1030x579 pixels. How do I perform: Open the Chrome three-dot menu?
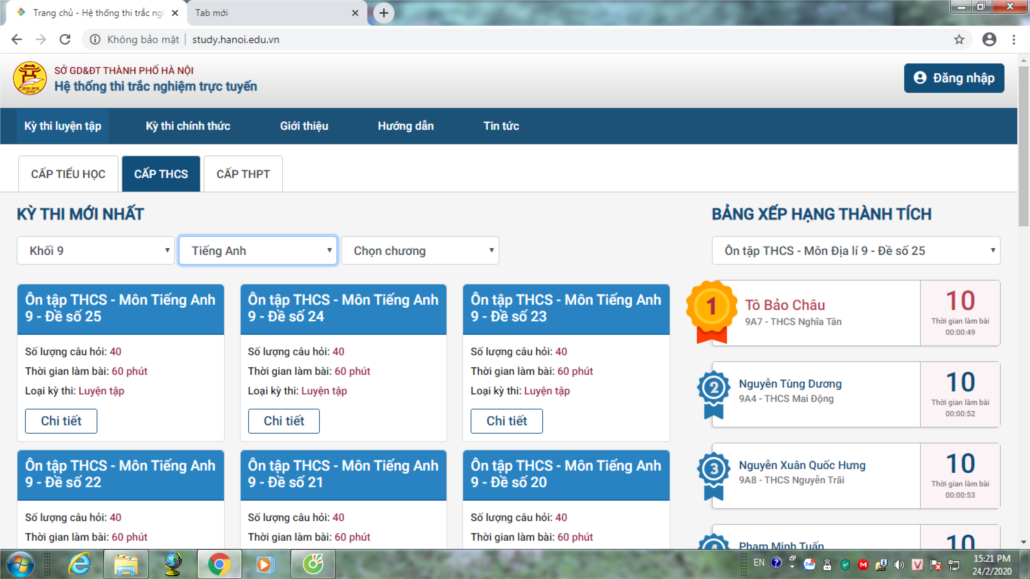click(x=1015, y=39)
